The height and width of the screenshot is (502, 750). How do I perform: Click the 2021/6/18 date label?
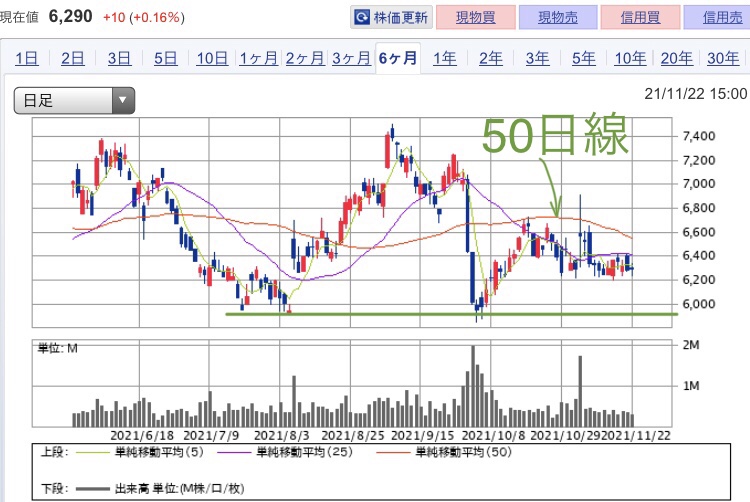coord(142,436)
